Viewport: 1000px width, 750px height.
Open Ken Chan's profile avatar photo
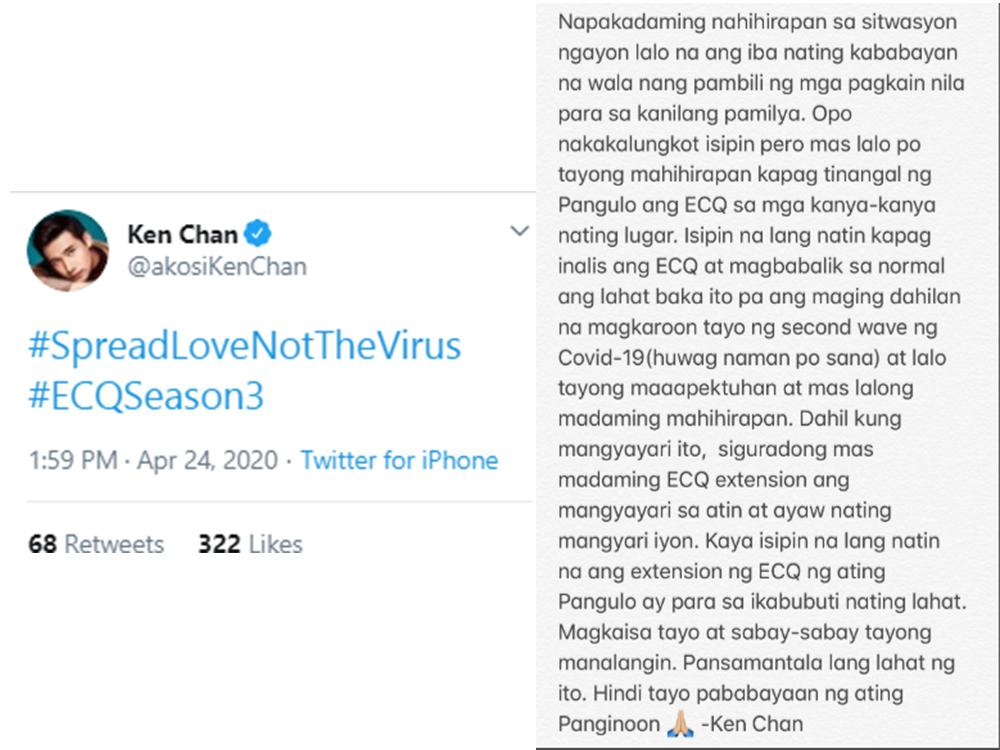(x=67, y=250)
